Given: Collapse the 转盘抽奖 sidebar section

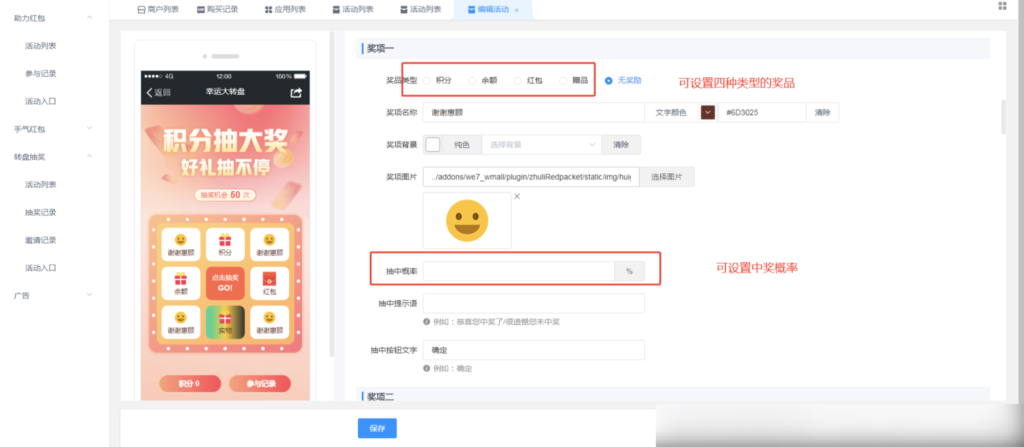Looking at the screenshot, I should click(89, 156).
